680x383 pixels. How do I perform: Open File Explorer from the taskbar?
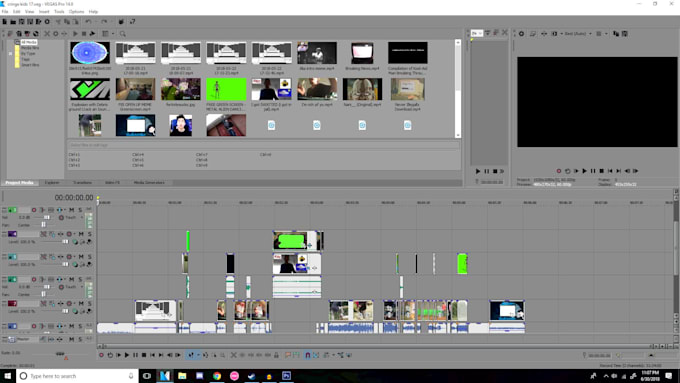(x=182, y=376)
